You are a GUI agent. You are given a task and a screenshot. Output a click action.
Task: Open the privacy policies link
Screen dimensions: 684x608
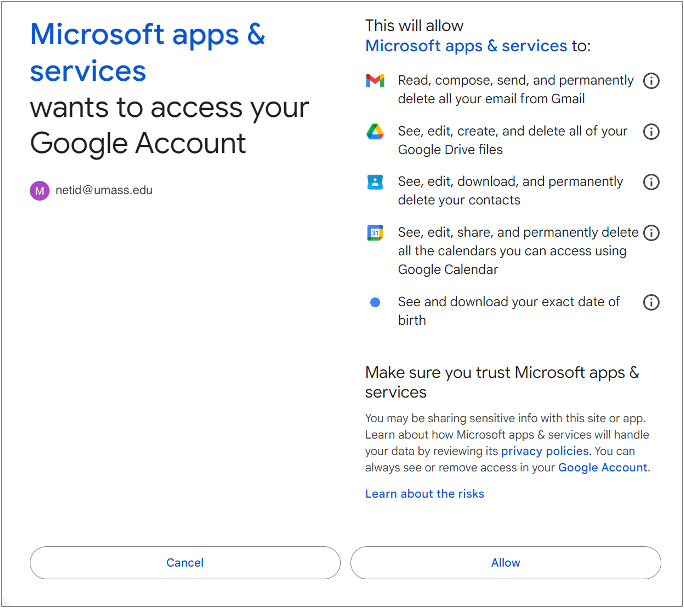coord(545,451)
